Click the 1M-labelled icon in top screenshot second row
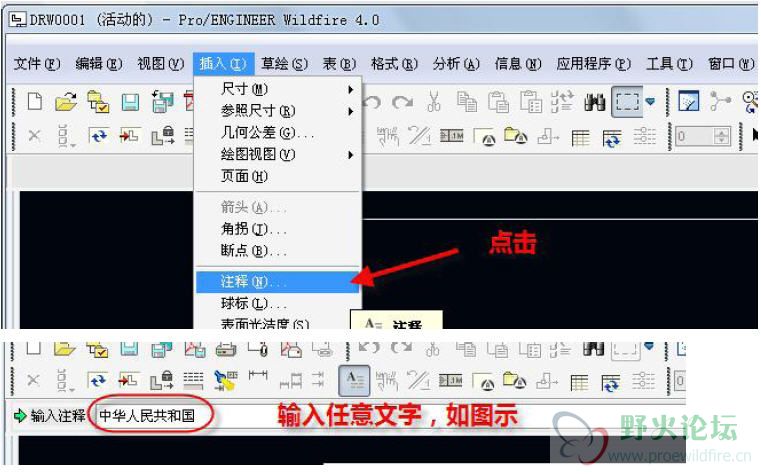 [x=452, y=137]
